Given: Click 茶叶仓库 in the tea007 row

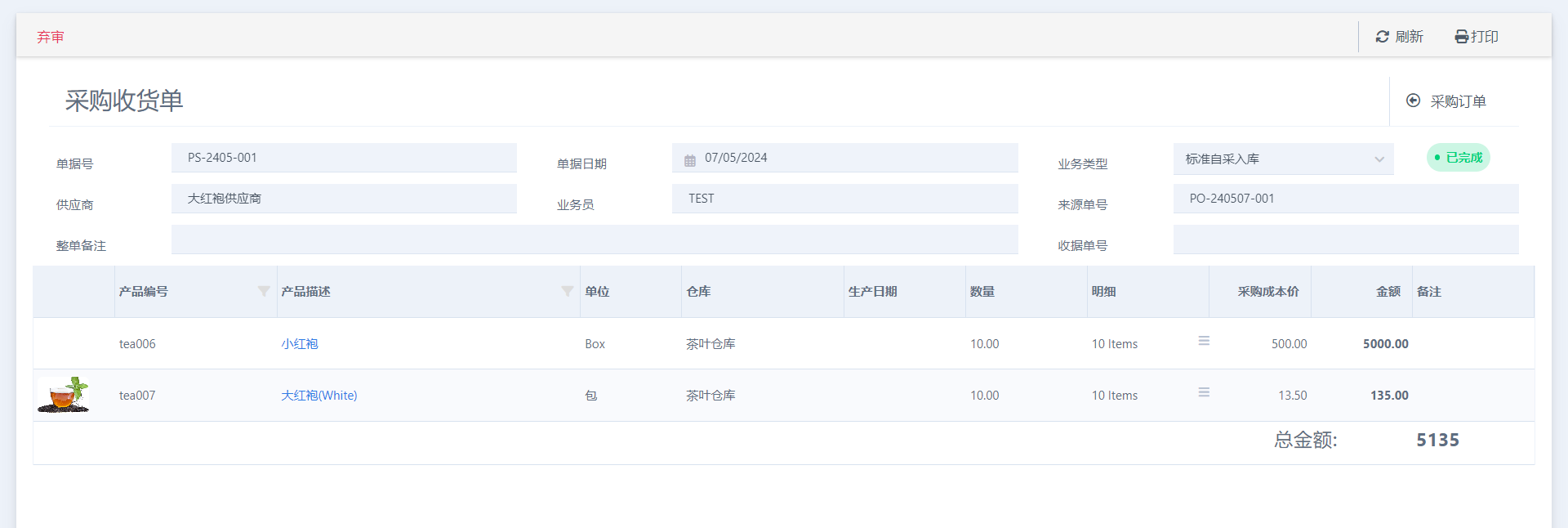Looking at the screenshot, I should click(710, 396).
